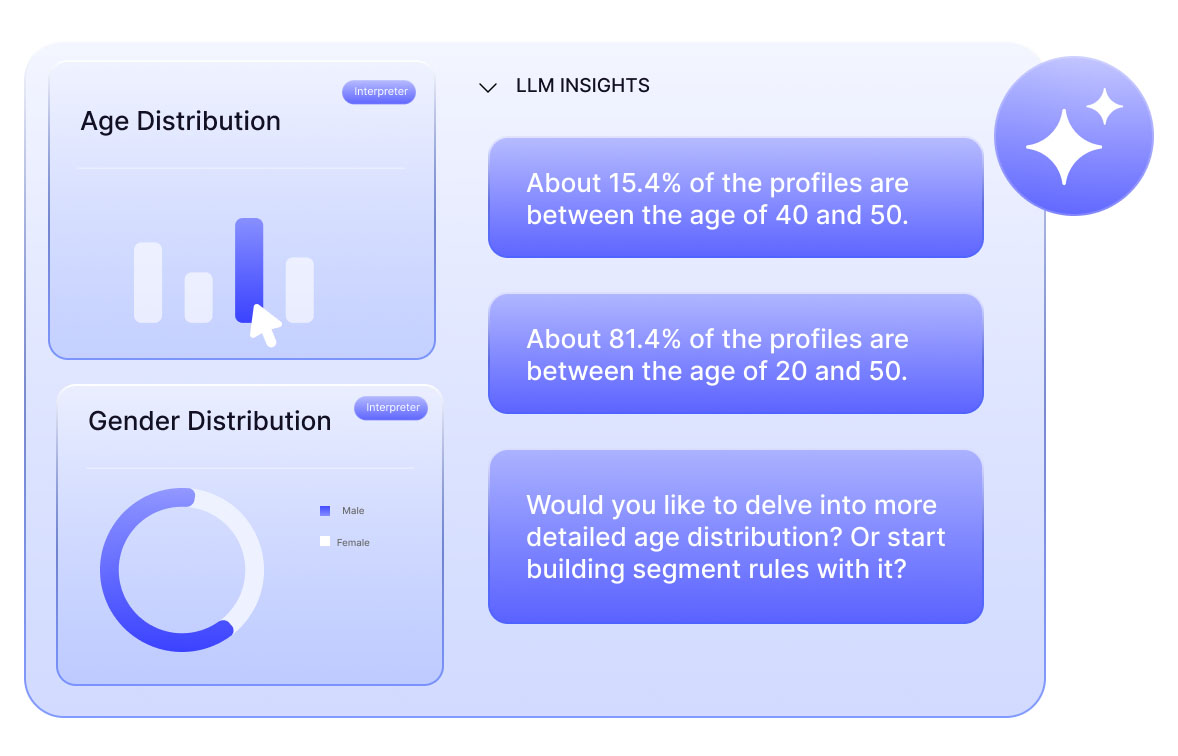This screenshot has width=1178, height=756.
Task: Click the Interpreter badge on Age Distribution
Action: [379, 92]
